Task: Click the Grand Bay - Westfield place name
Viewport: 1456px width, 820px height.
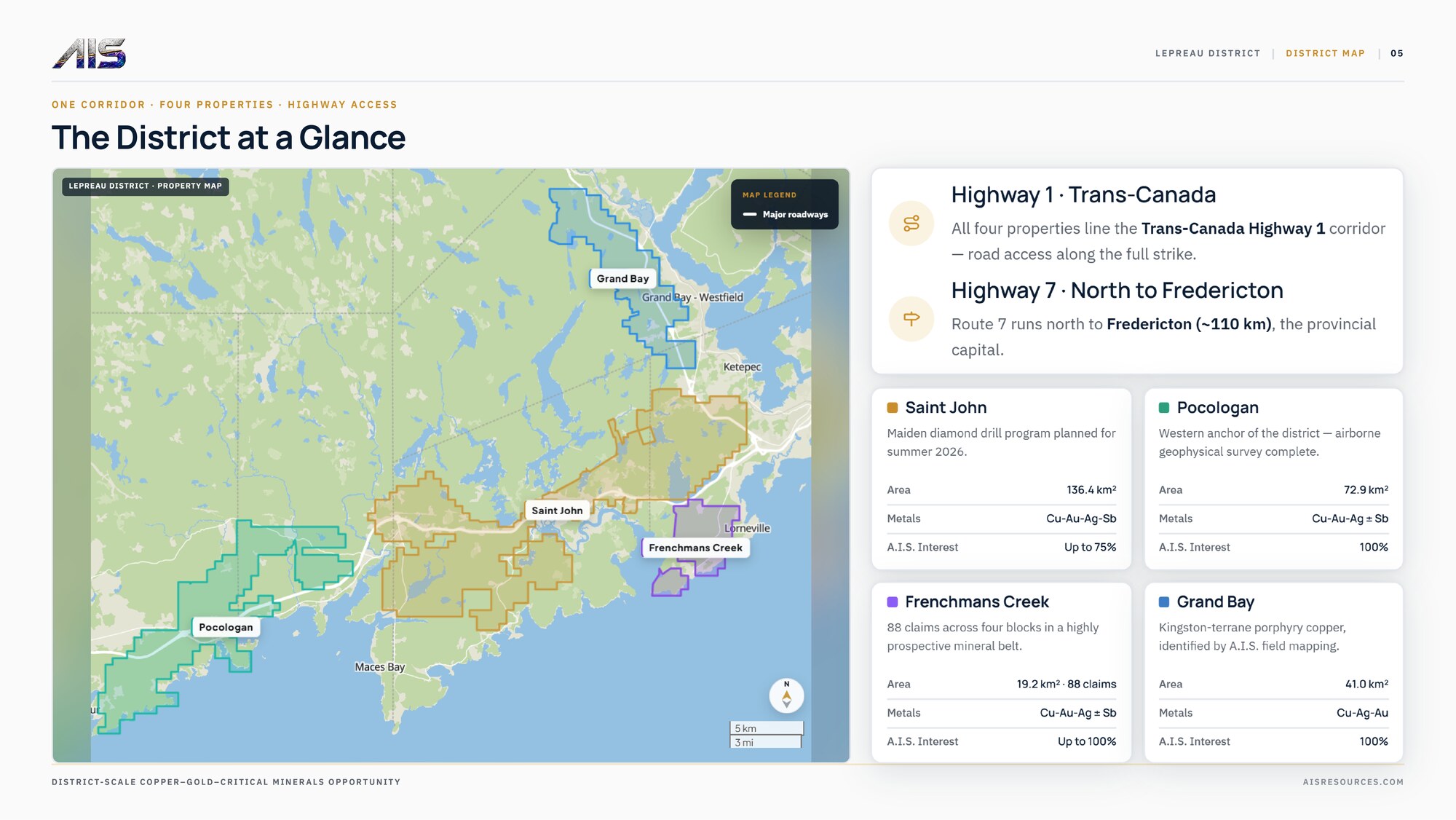Action: point(692,297)
